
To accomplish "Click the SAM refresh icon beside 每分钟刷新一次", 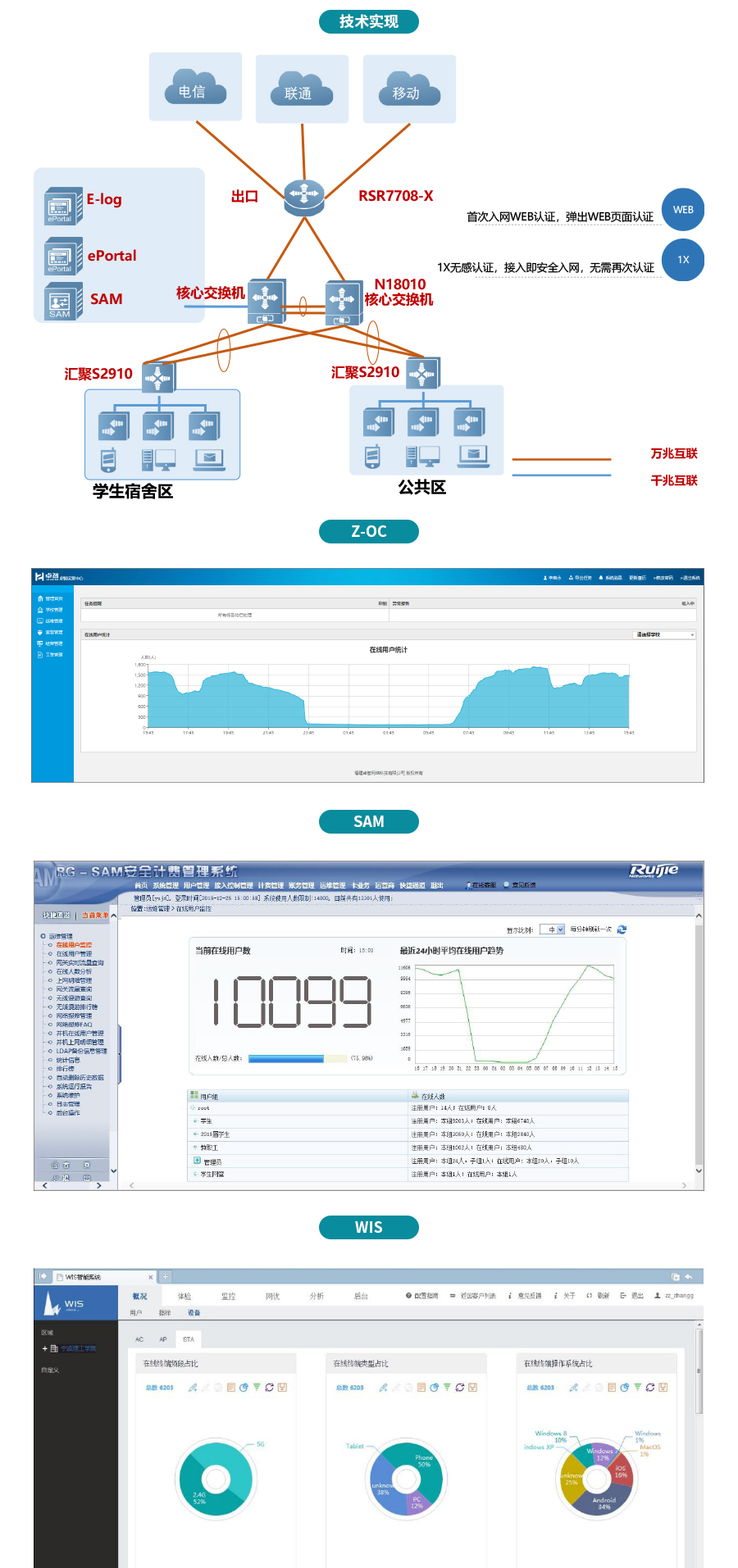I will click(622, 929).
